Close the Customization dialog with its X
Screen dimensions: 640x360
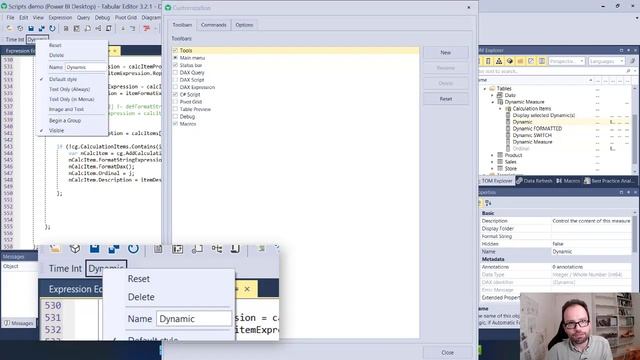[x=469, y=7]
